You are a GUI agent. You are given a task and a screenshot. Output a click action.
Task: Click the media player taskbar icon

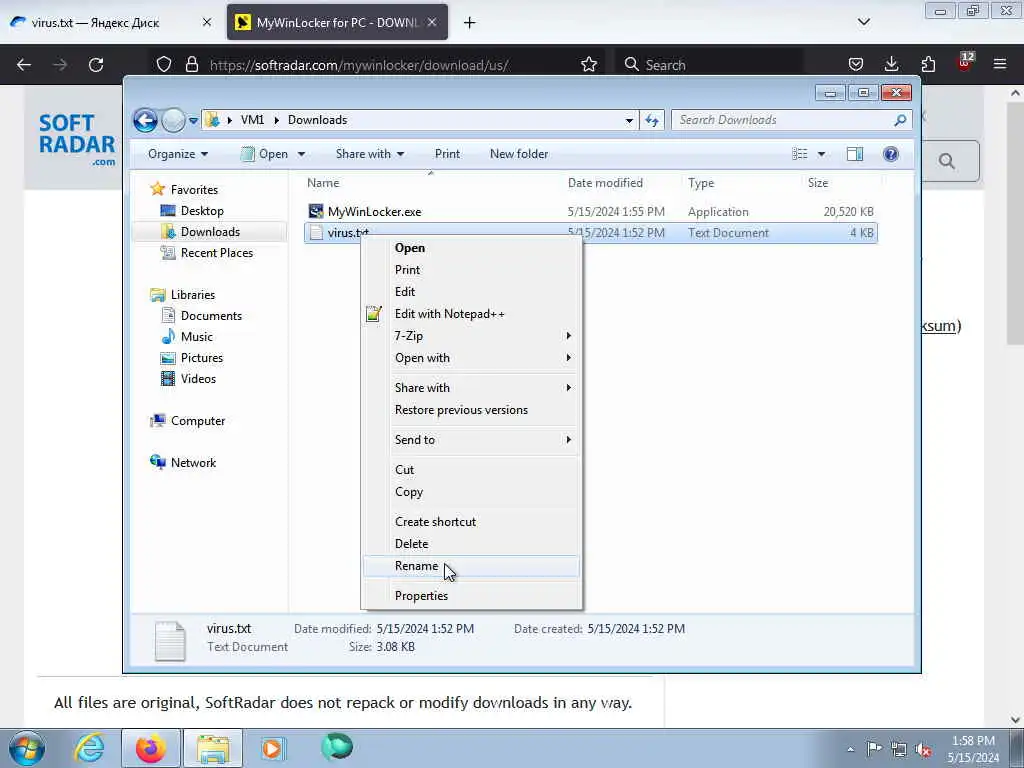tap(272, 748)
